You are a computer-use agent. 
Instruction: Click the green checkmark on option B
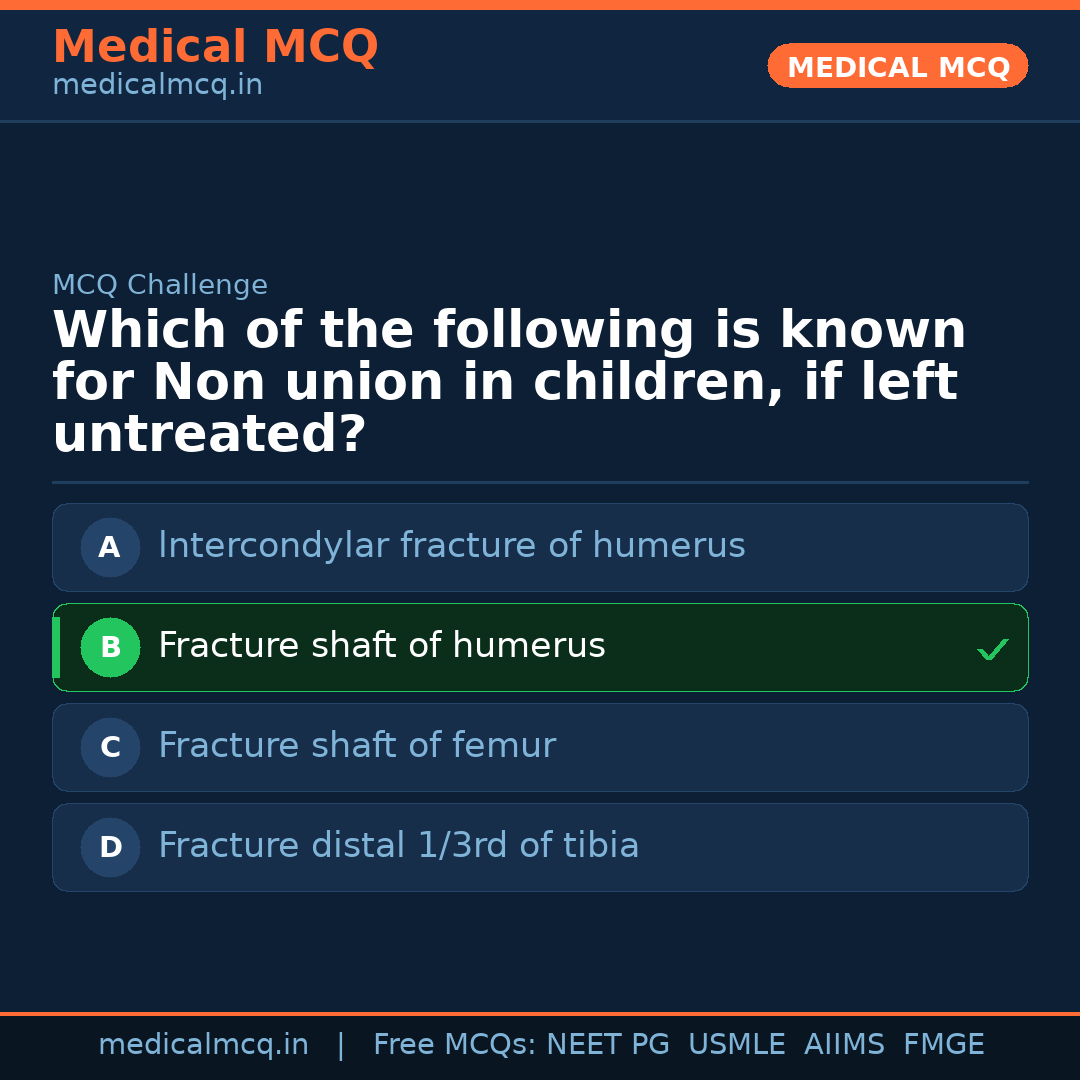[x=993, y=649]
